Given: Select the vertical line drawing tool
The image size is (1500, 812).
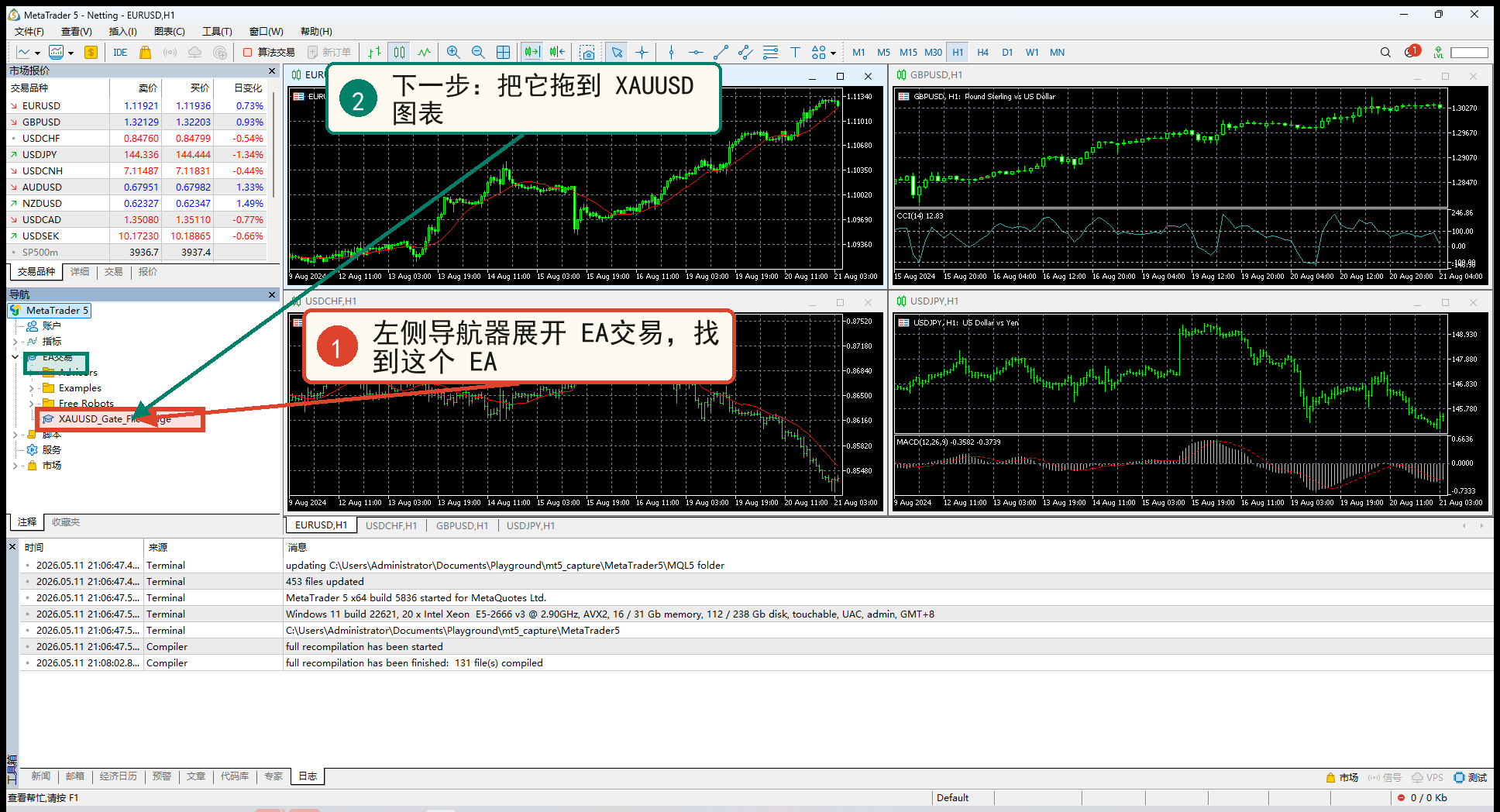Looking at the screenshot, I should click(x=671, y=52).
